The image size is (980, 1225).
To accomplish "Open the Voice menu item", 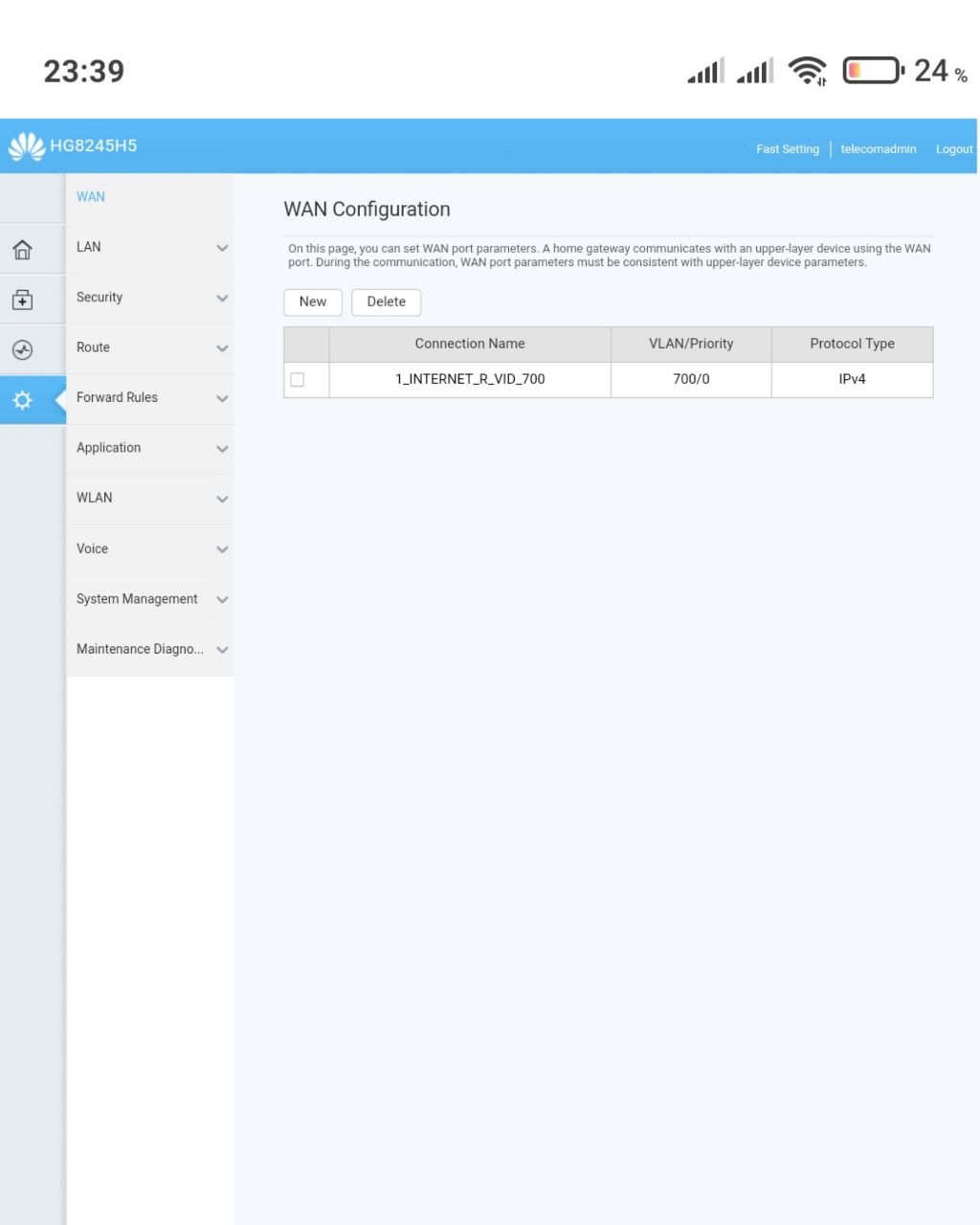I will click(x=149, y=548).
